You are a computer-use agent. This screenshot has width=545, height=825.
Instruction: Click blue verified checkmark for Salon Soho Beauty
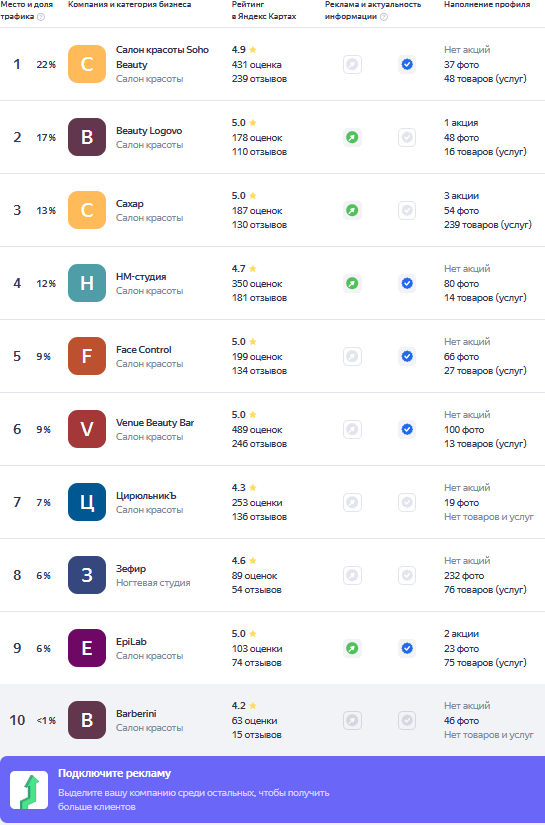point(407,65)
